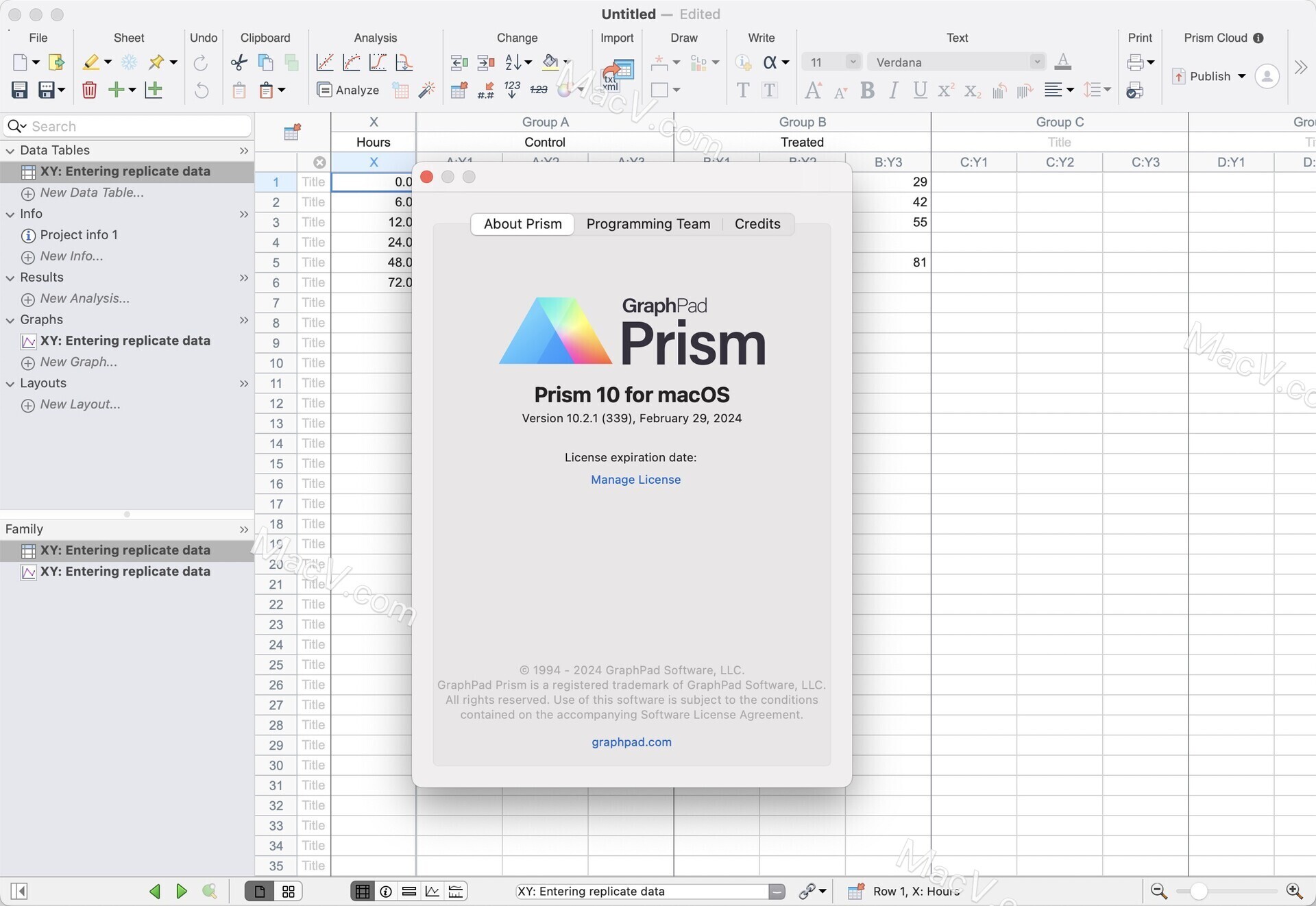1316x906 pixels.
Task: Click the magic wand icon in Analysis
Action: [x=427, y=90]
